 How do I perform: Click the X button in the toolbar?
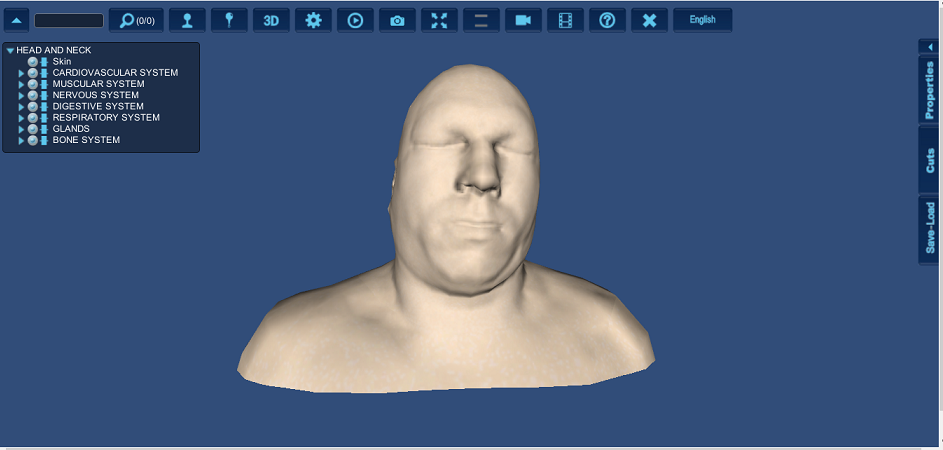[650, 20]
